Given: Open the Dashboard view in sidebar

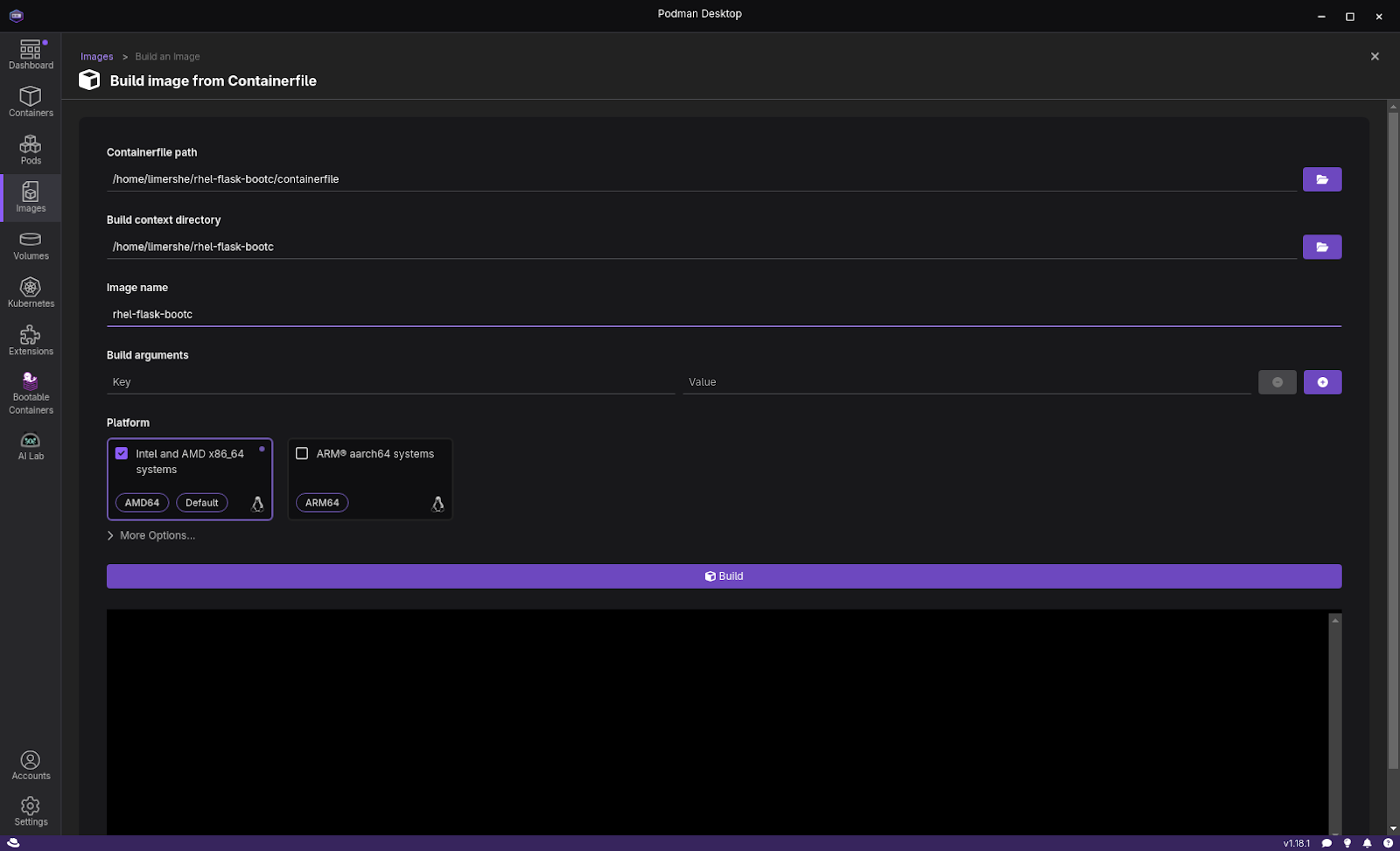Looking at the screenshot, I should 31,55.
